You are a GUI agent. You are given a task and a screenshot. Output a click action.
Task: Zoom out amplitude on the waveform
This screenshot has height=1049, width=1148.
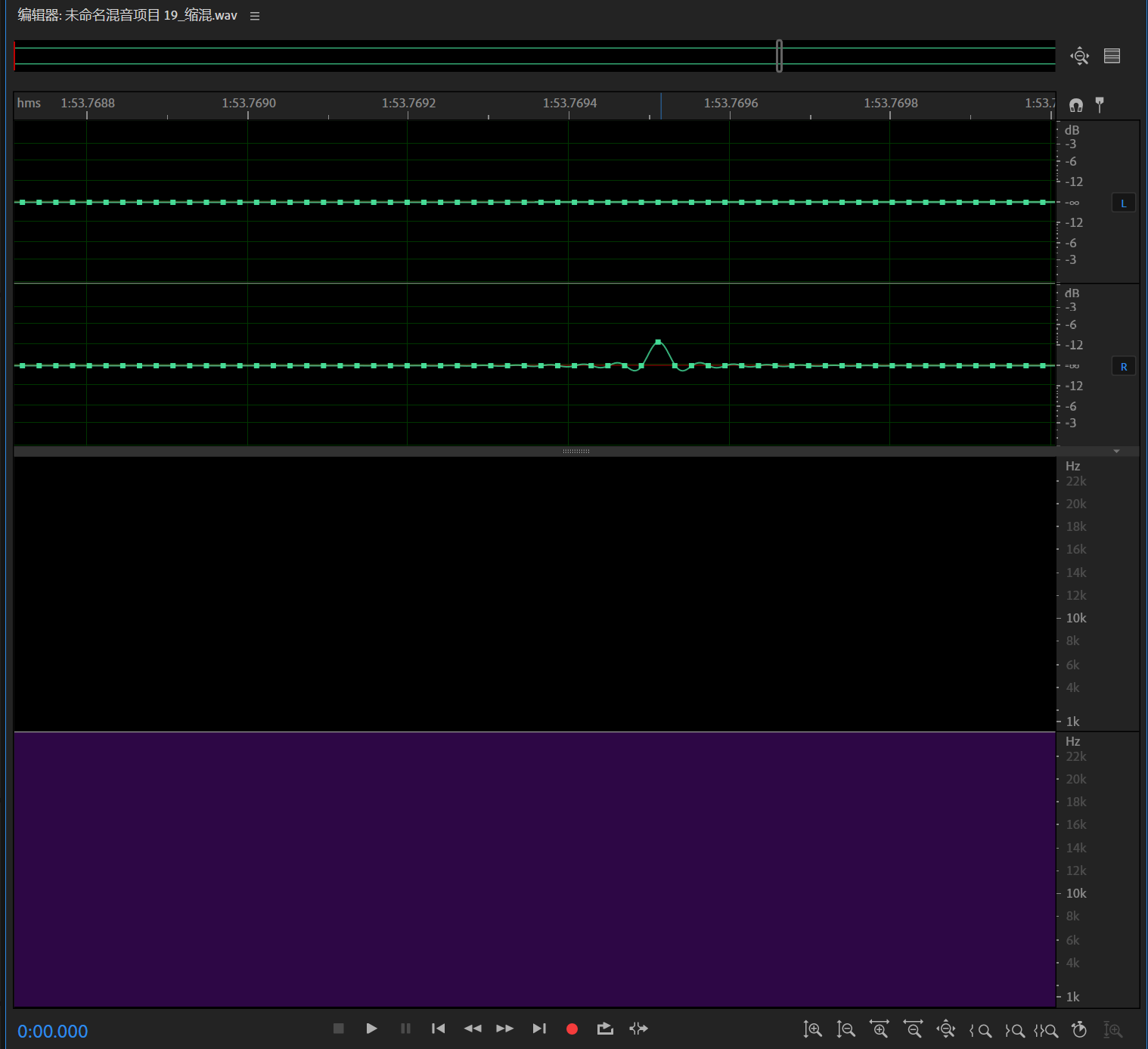pos(845,1029)
